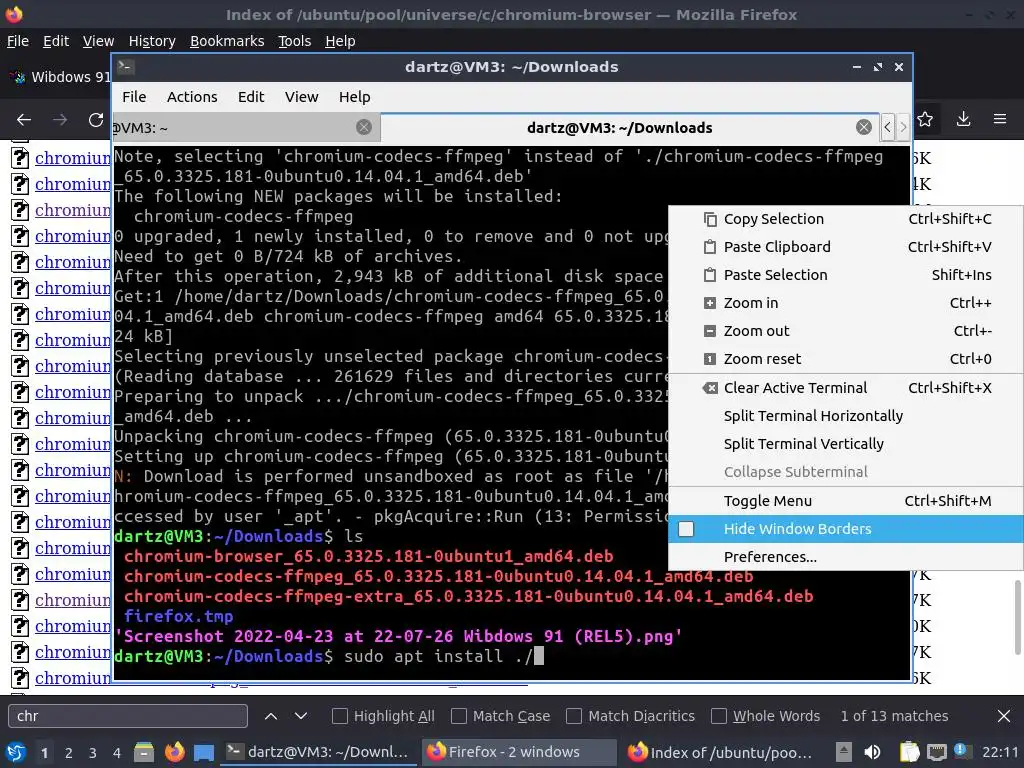Click the first chromium link in Firefox listing
This screenshot has width=1024, height=768.
pyautogui.click(x=72, y=158)
